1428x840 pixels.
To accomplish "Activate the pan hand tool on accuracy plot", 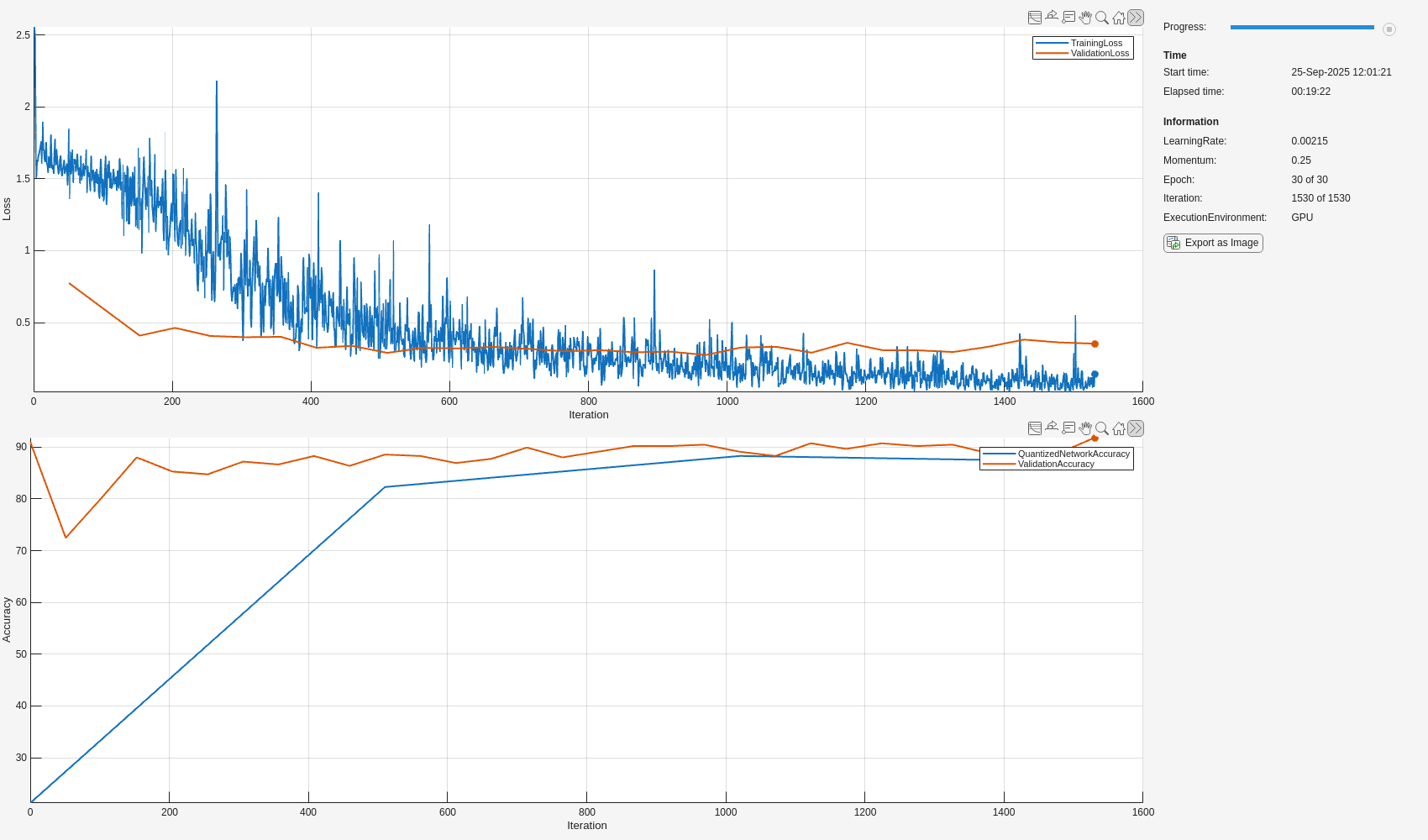I will (x=1085, y=428).
